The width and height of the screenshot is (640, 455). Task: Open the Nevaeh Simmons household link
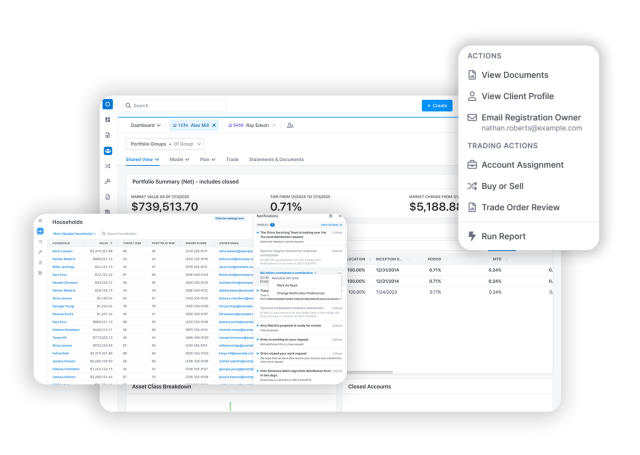coord(65,282)
